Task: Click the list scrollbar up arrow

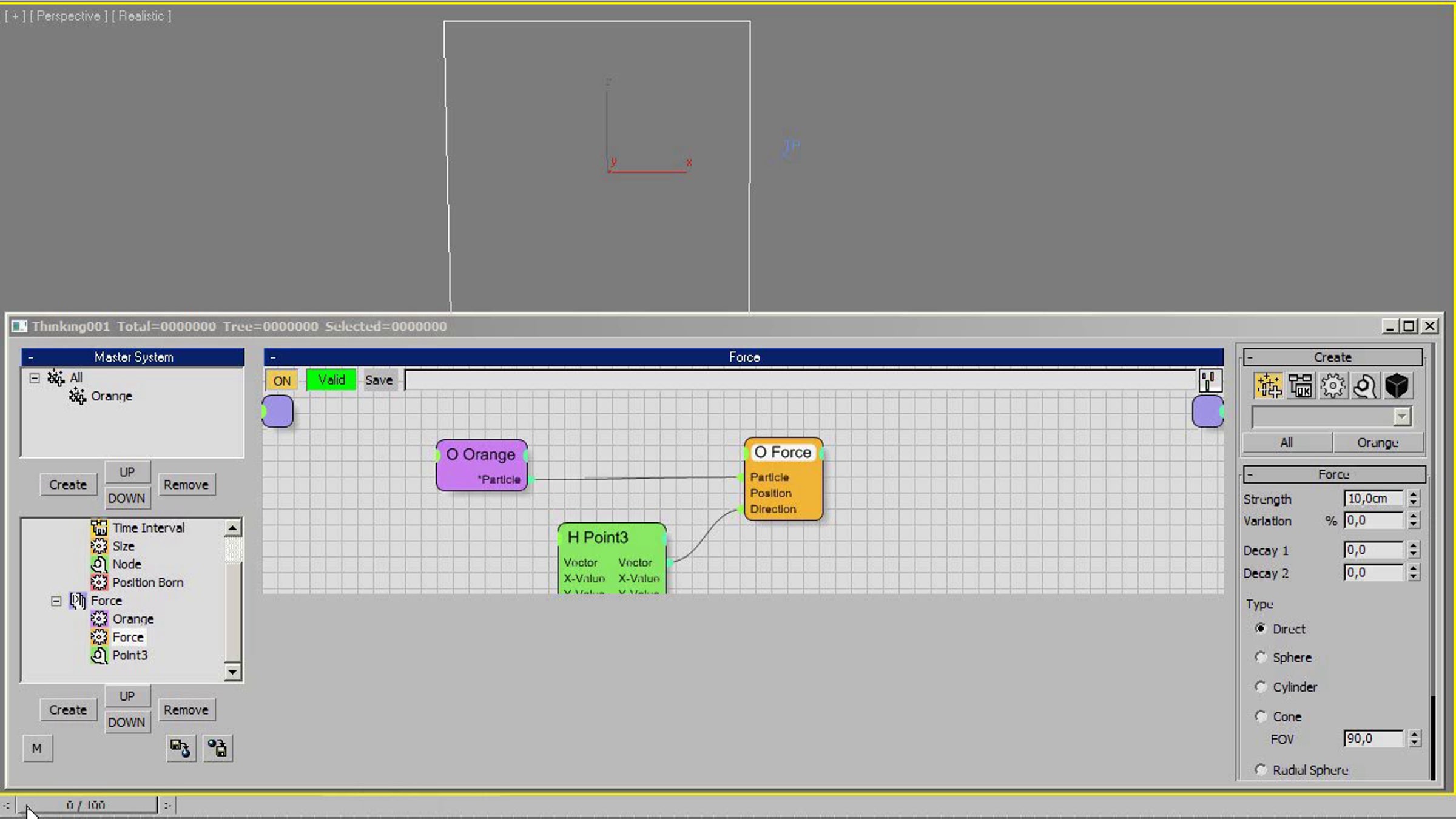Action: click(x=233, y=528)
